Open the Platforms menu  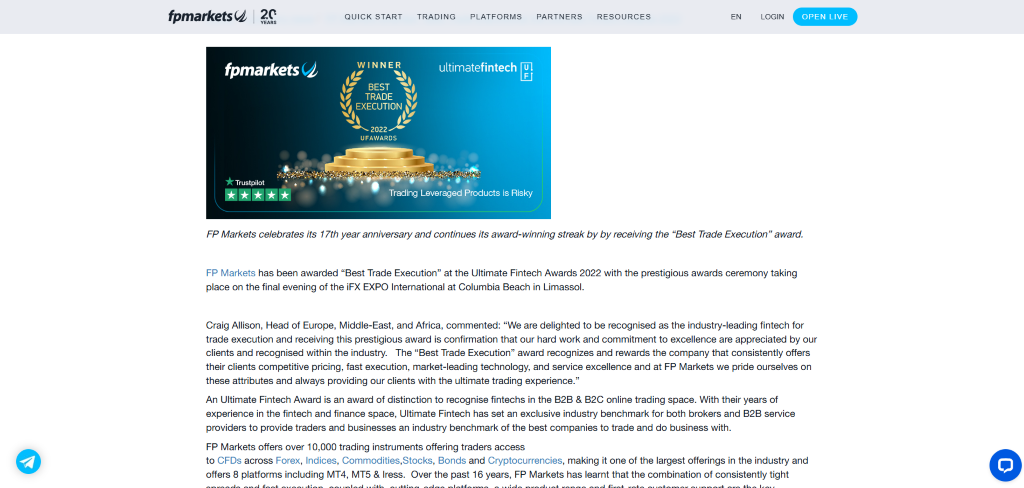496,17
